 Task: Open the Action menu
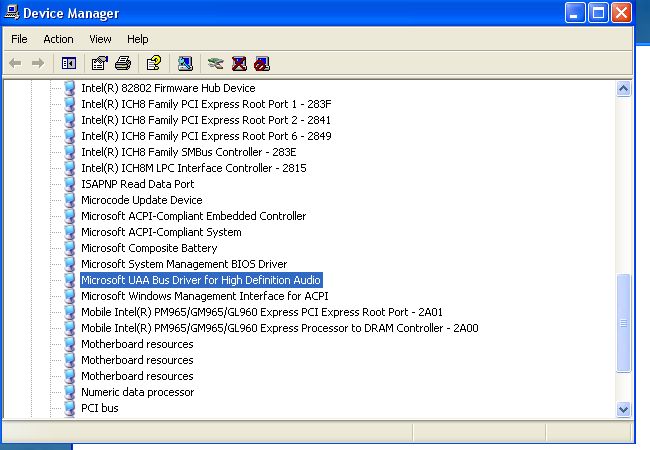tap(58, 39)
